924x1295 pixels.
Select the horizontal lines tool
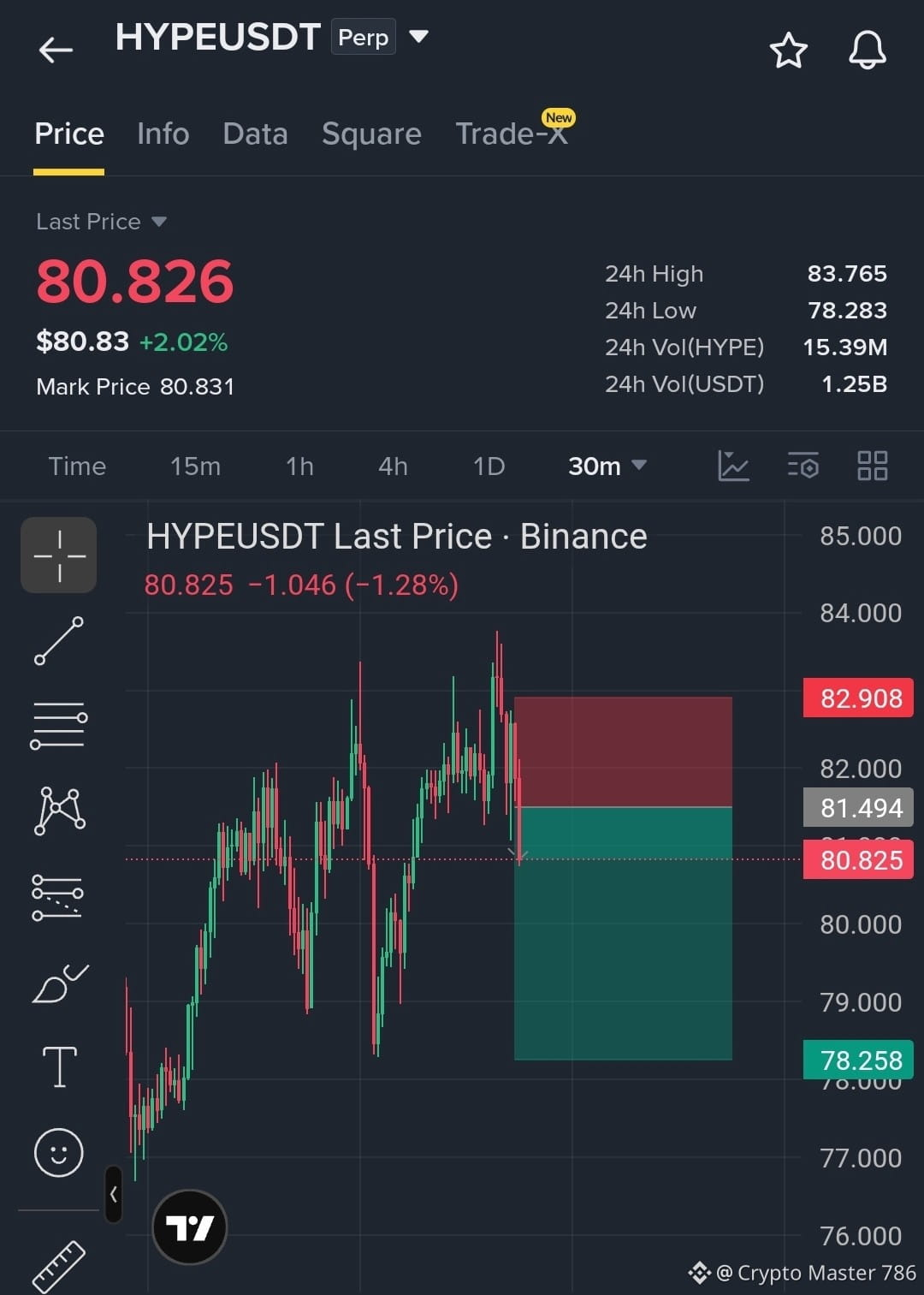(59, 725)
